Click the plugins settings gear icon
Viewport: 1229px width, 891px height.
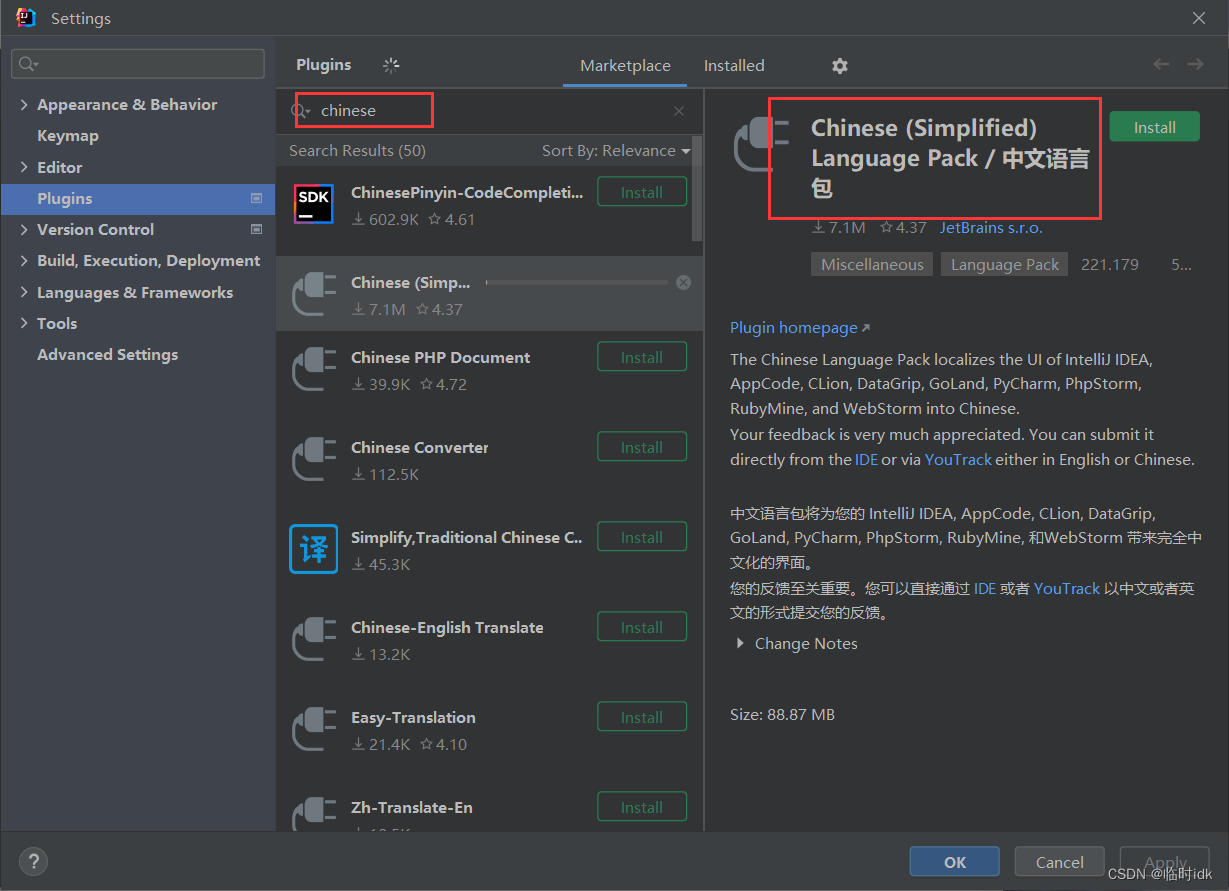[840, 66]
